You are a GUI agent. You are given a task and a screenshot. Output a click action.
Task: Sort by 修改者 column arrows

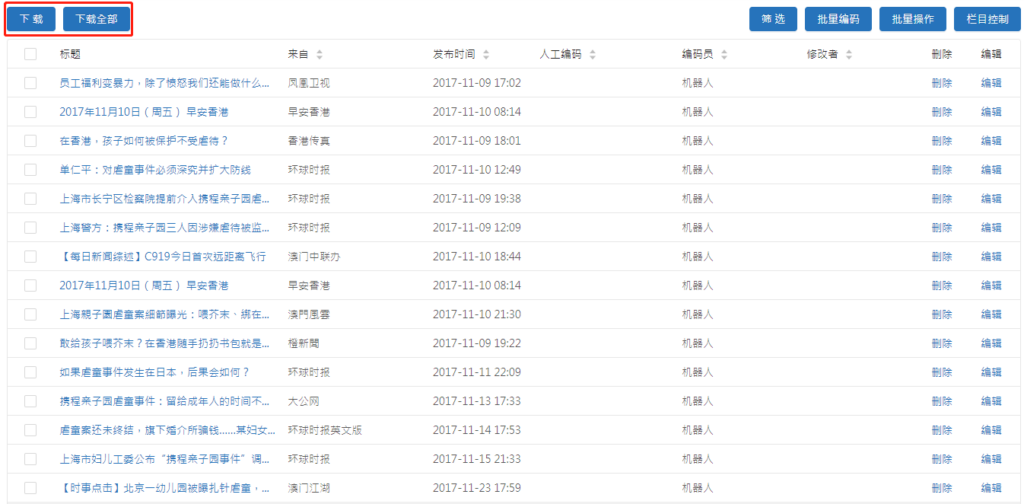click(849, 54)
